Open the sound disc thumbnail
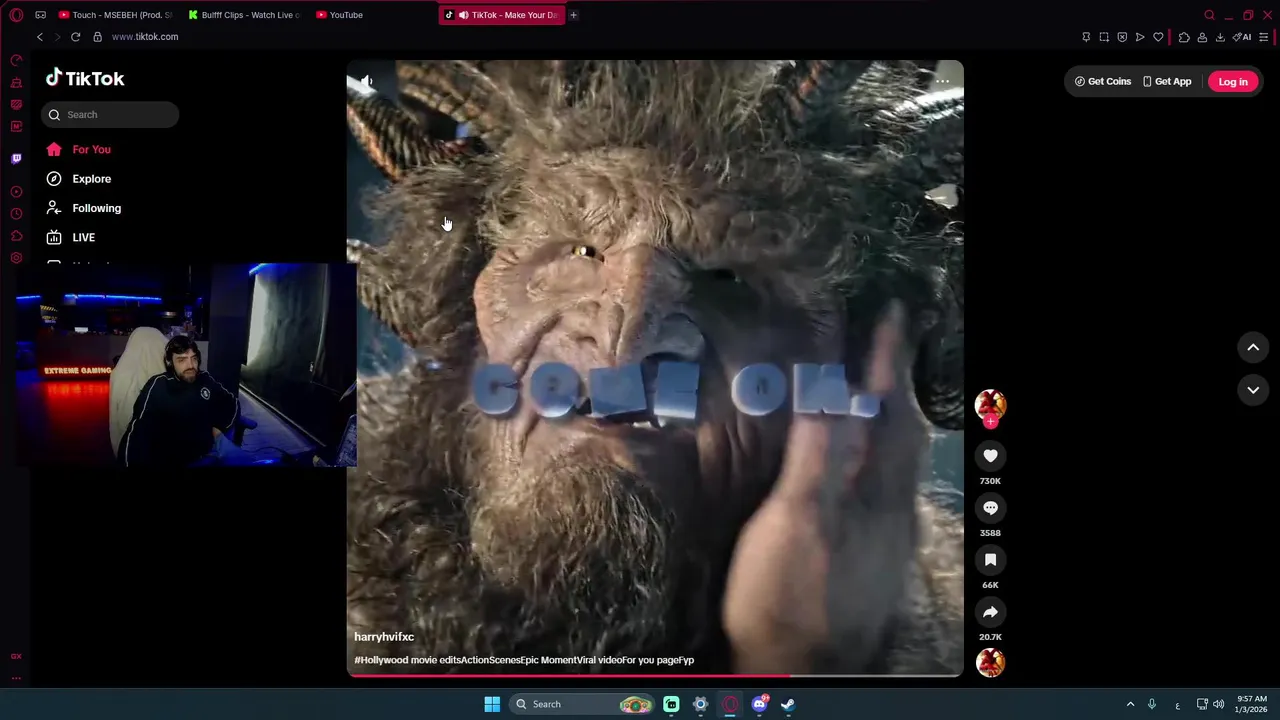1280x720 pixels. 990,662
